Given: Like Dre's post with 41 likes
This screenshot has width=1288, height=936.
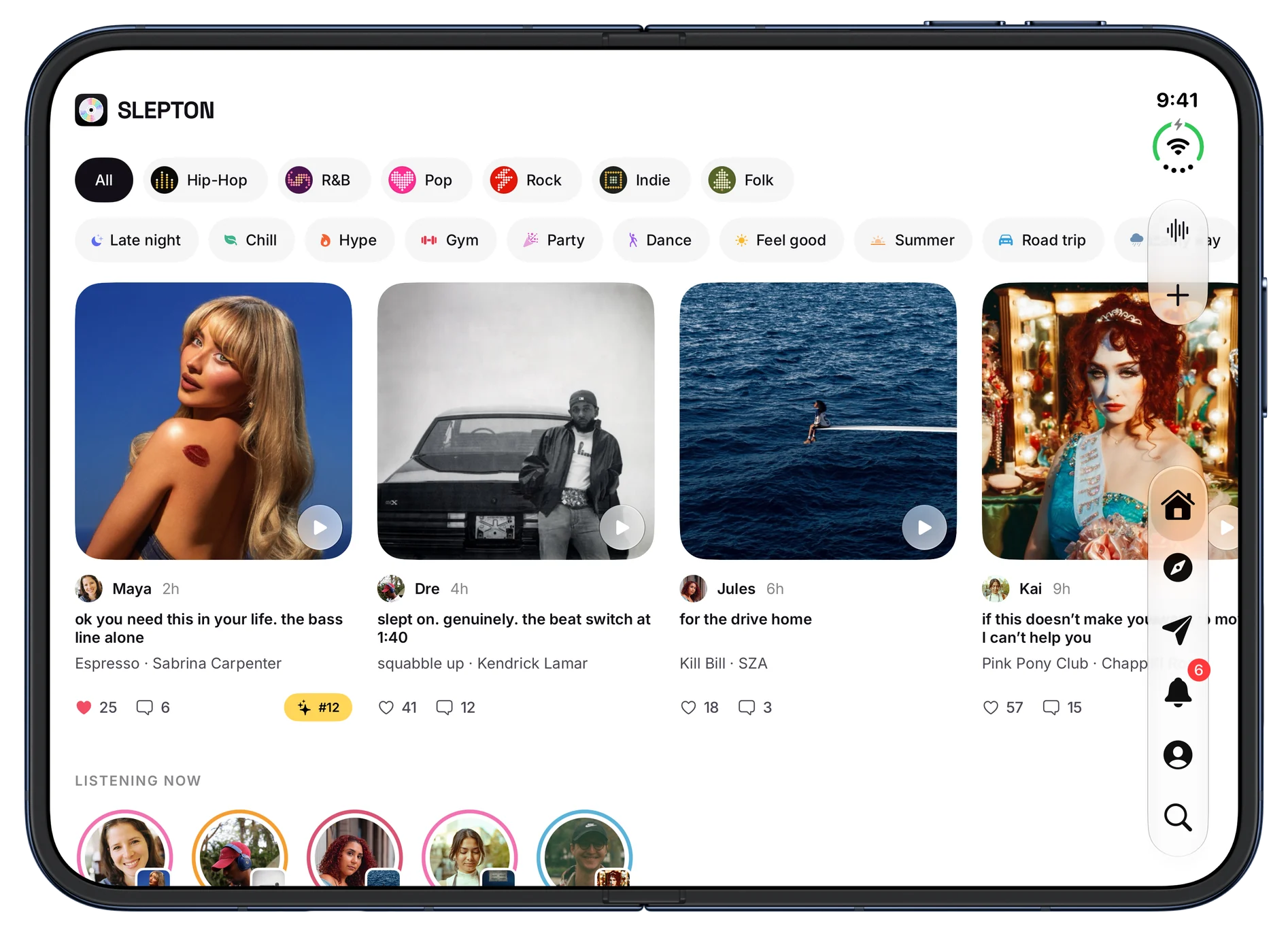Looking at the screenshot, I should (386, 707).
